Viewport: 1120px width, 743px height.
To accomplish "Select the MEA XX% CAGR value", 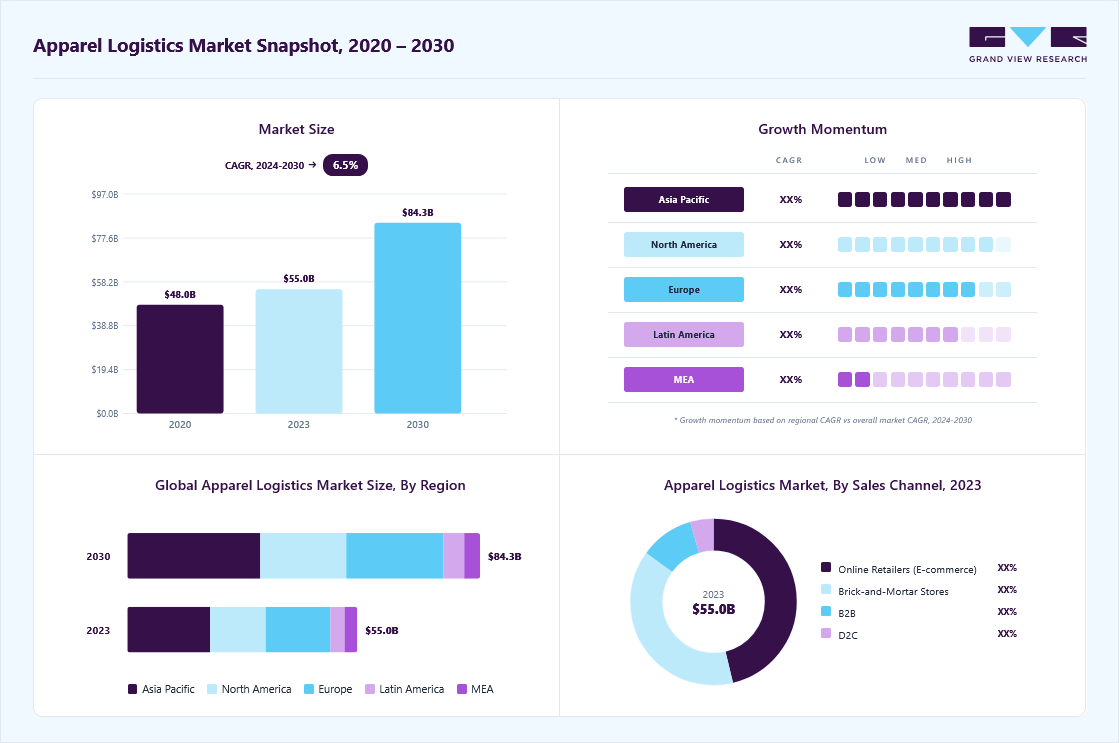I will click(791, 379).
